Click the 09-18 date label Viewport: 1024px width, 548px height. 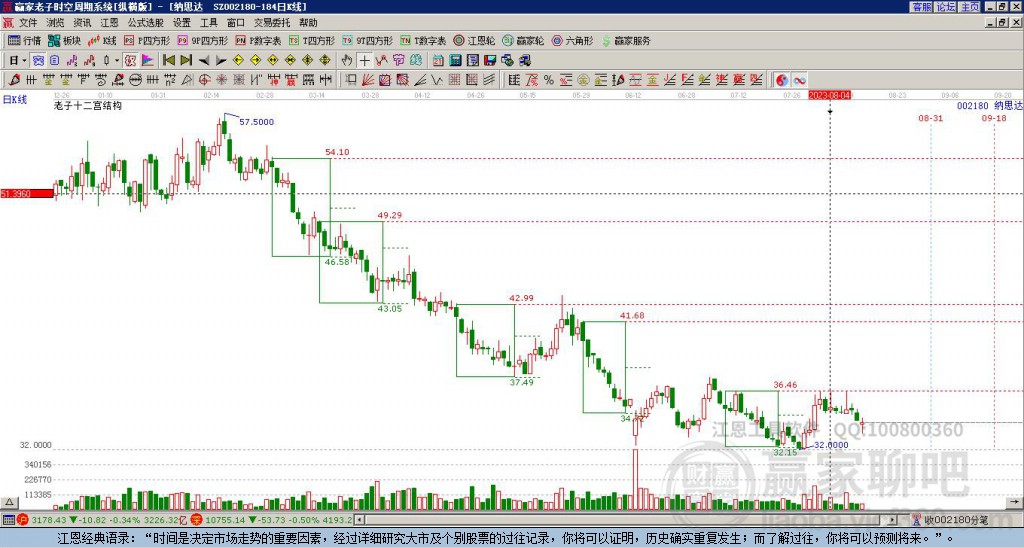click(994, 118)
